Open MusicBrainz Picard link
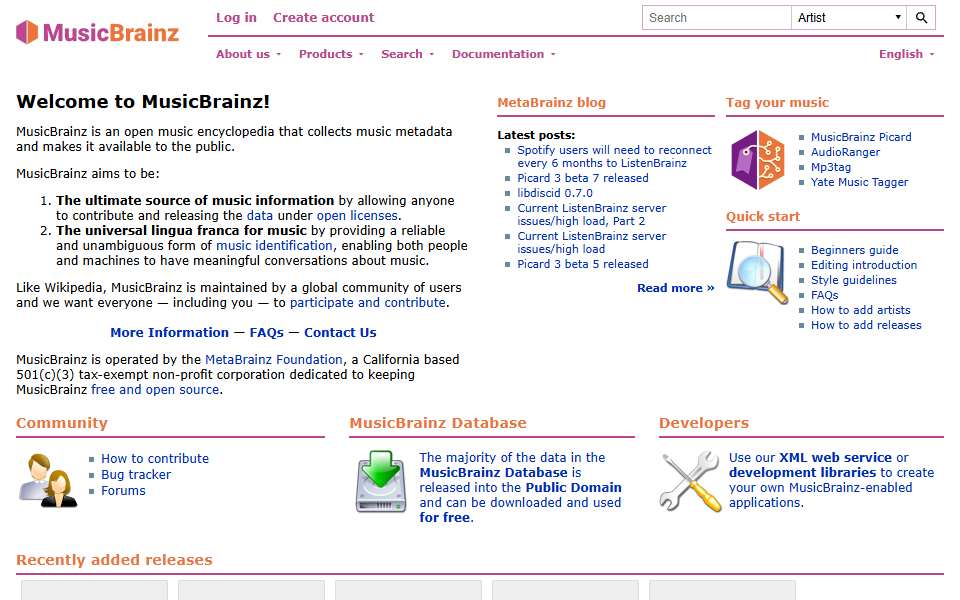 861,137
